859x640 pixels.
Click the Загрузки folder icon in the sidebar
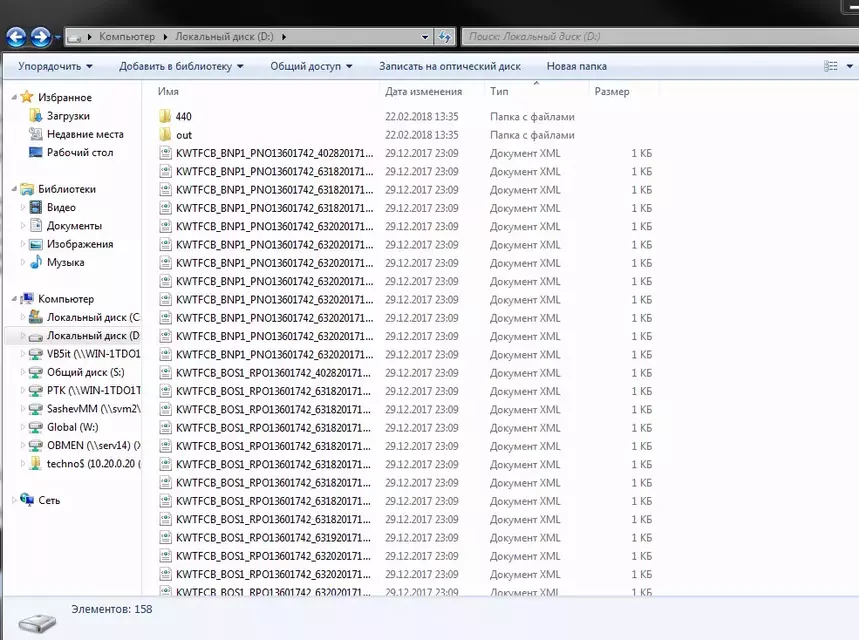pyautogui.click(x=36, y=116)
